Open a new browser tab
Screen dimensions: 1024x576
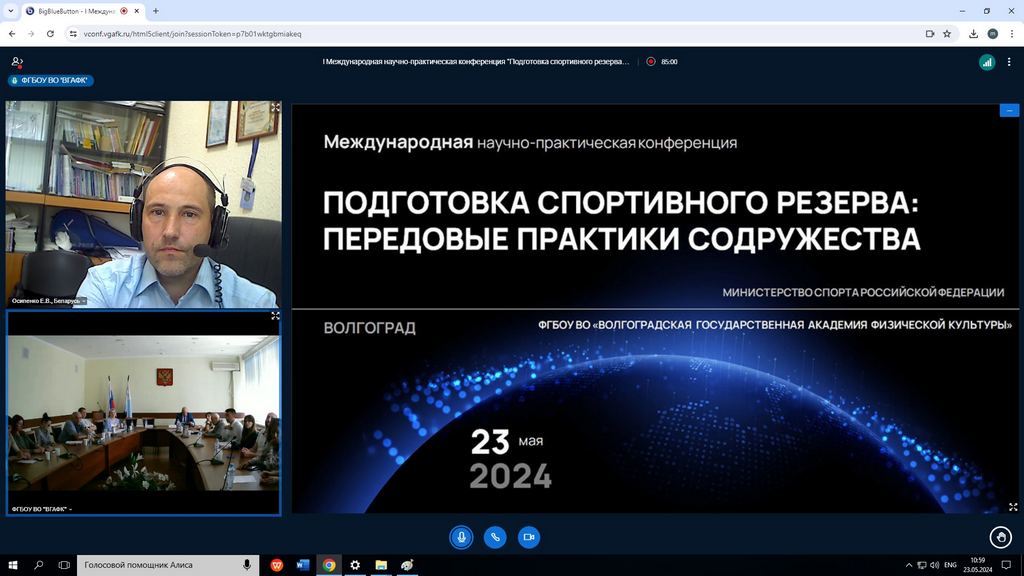coord(156,11)
